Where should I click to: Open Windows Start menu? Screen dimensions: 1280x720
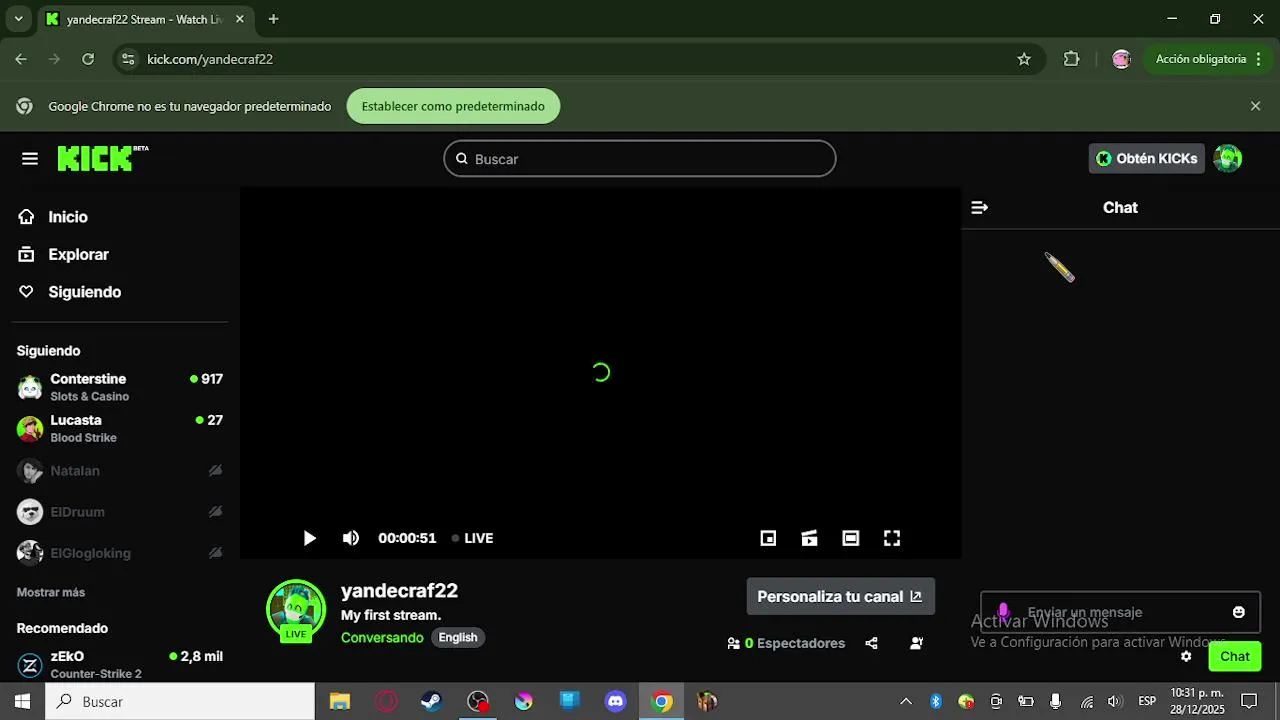22,701
